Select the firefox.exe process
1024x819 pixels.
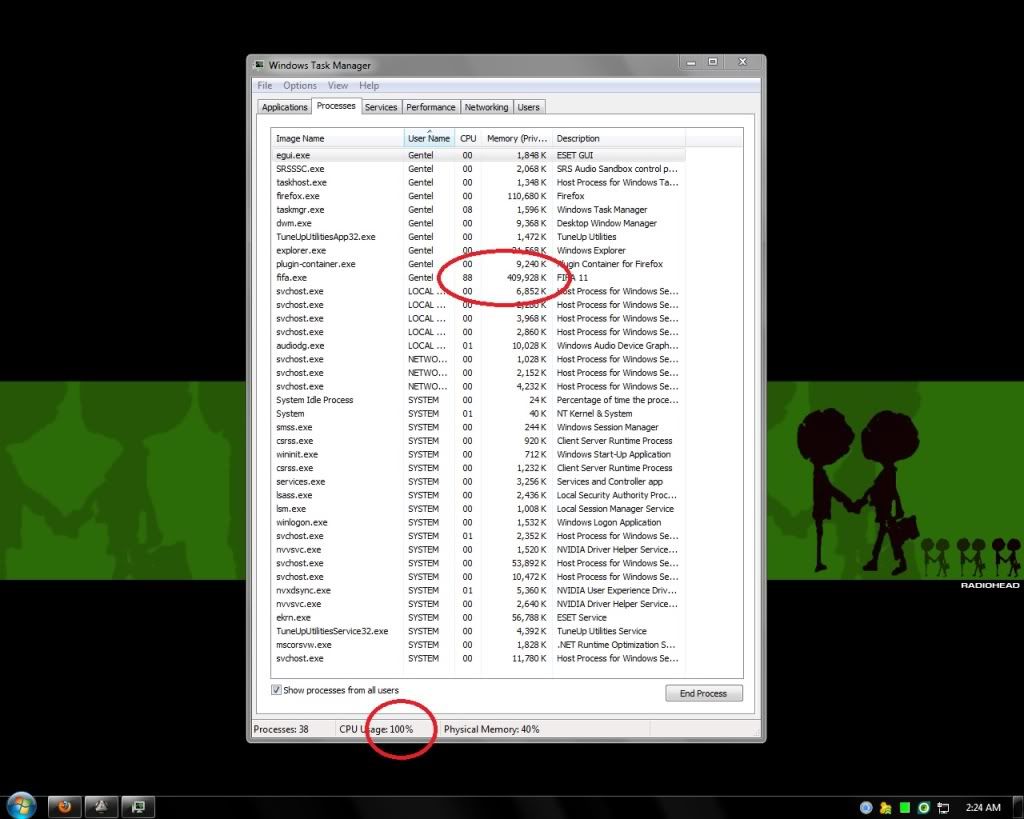479,196
